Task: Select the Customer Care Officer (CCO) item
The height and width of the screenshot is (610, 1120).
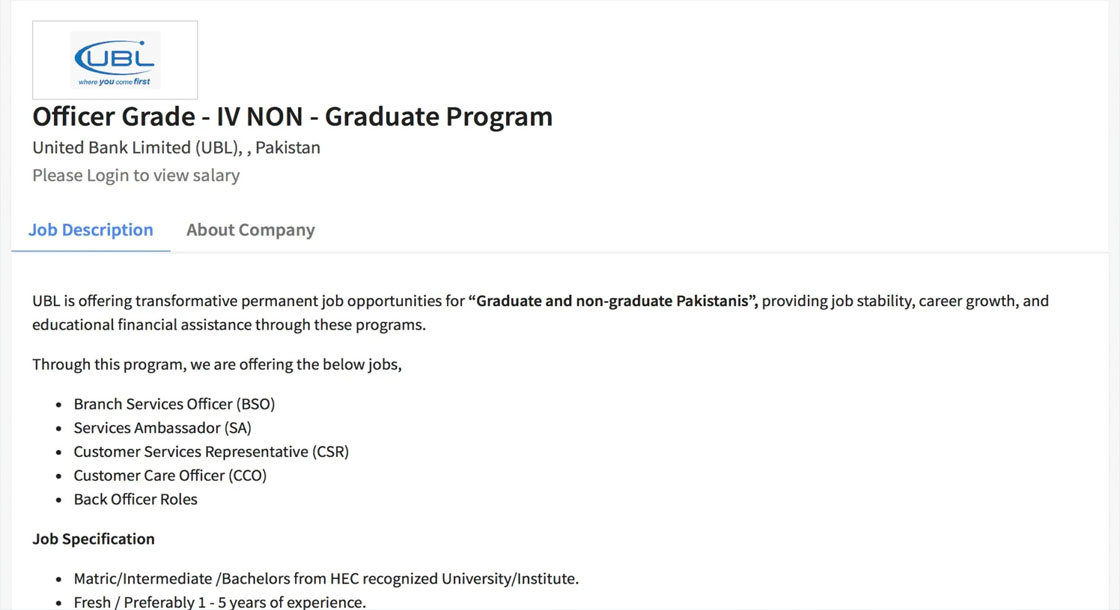Action: pyautogui.click(x=170, y=476)
